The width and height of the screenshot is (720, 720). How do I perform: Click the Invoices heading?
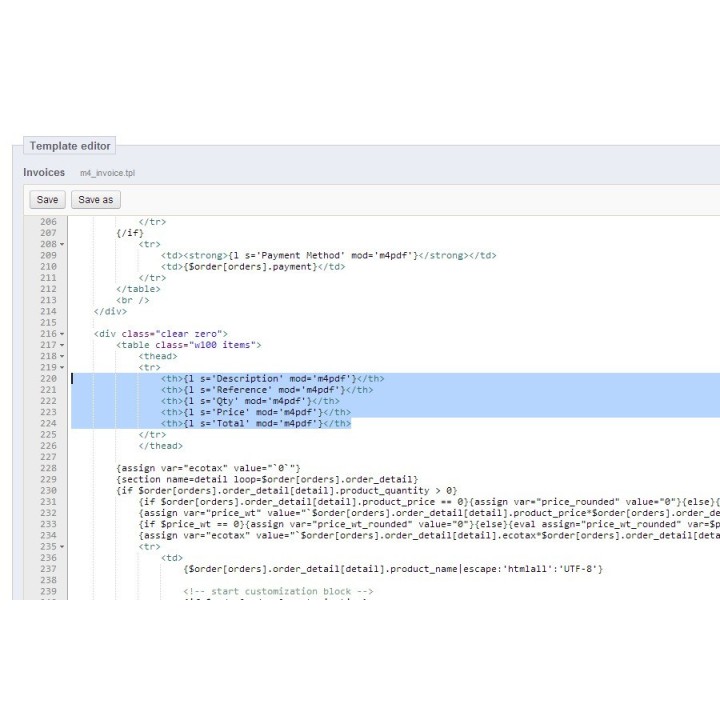tap(44, 172)
